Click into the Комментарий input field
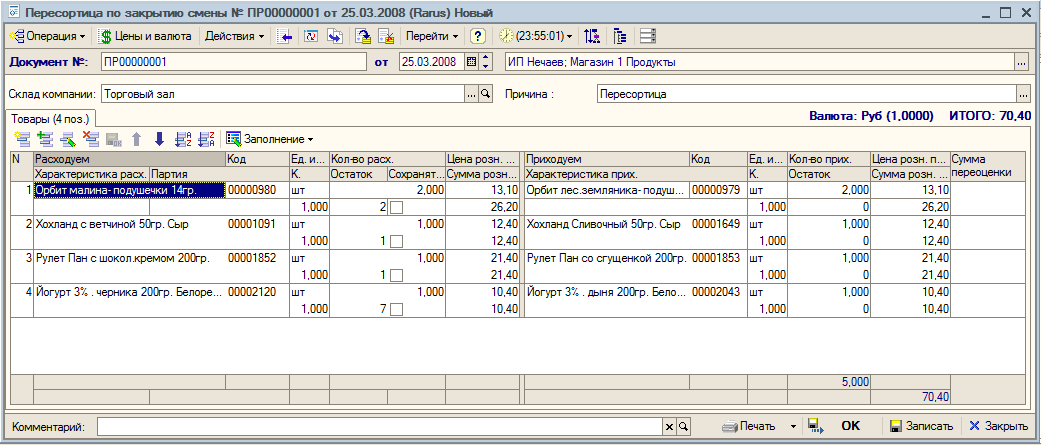The image size is (1041, 445). point(380,426)
